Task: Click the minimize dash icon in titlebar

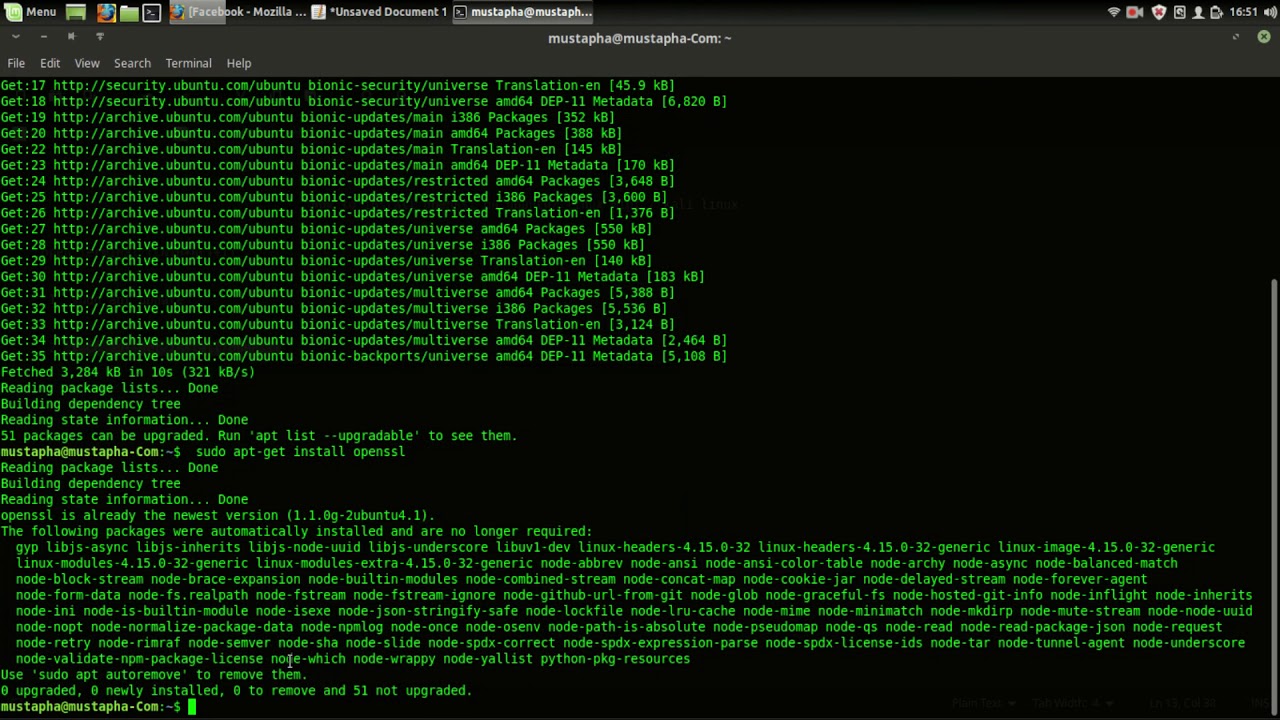Action: click(44, 37)
